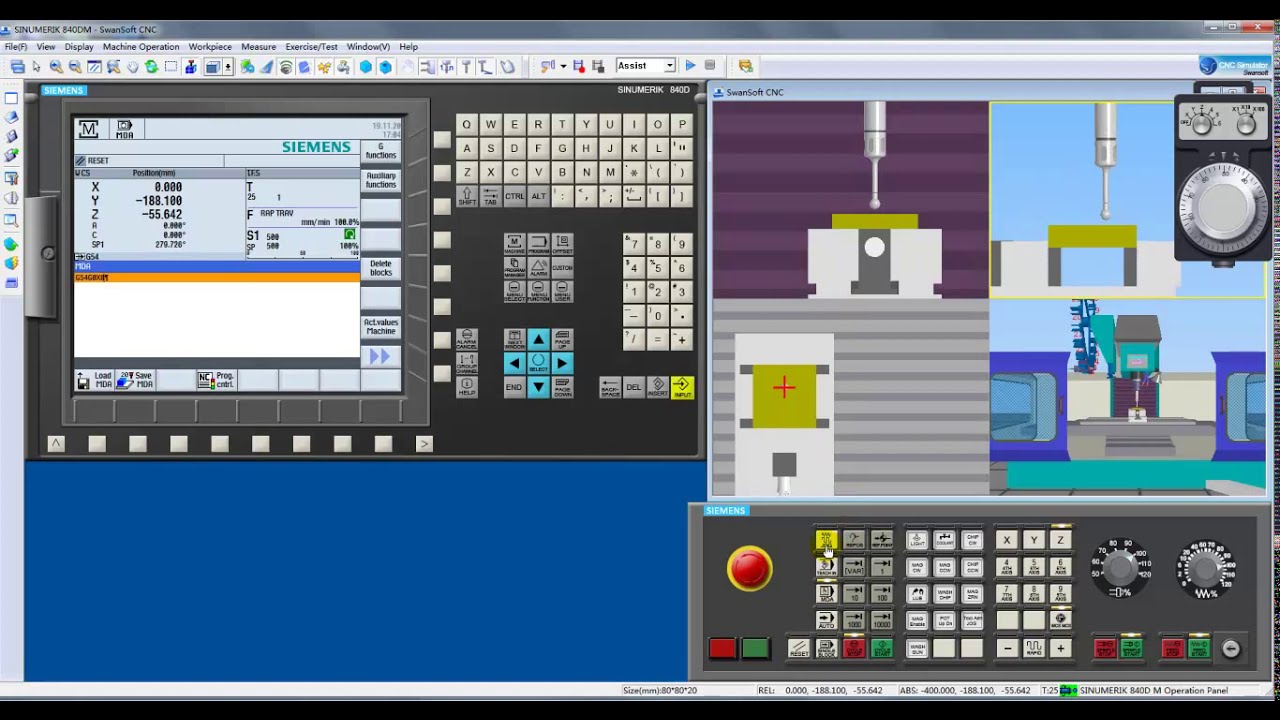The width and height of the screenshot is (1280, 720).
Task: Click the RAPID traverse override key
Action: tap(1034, 649)
